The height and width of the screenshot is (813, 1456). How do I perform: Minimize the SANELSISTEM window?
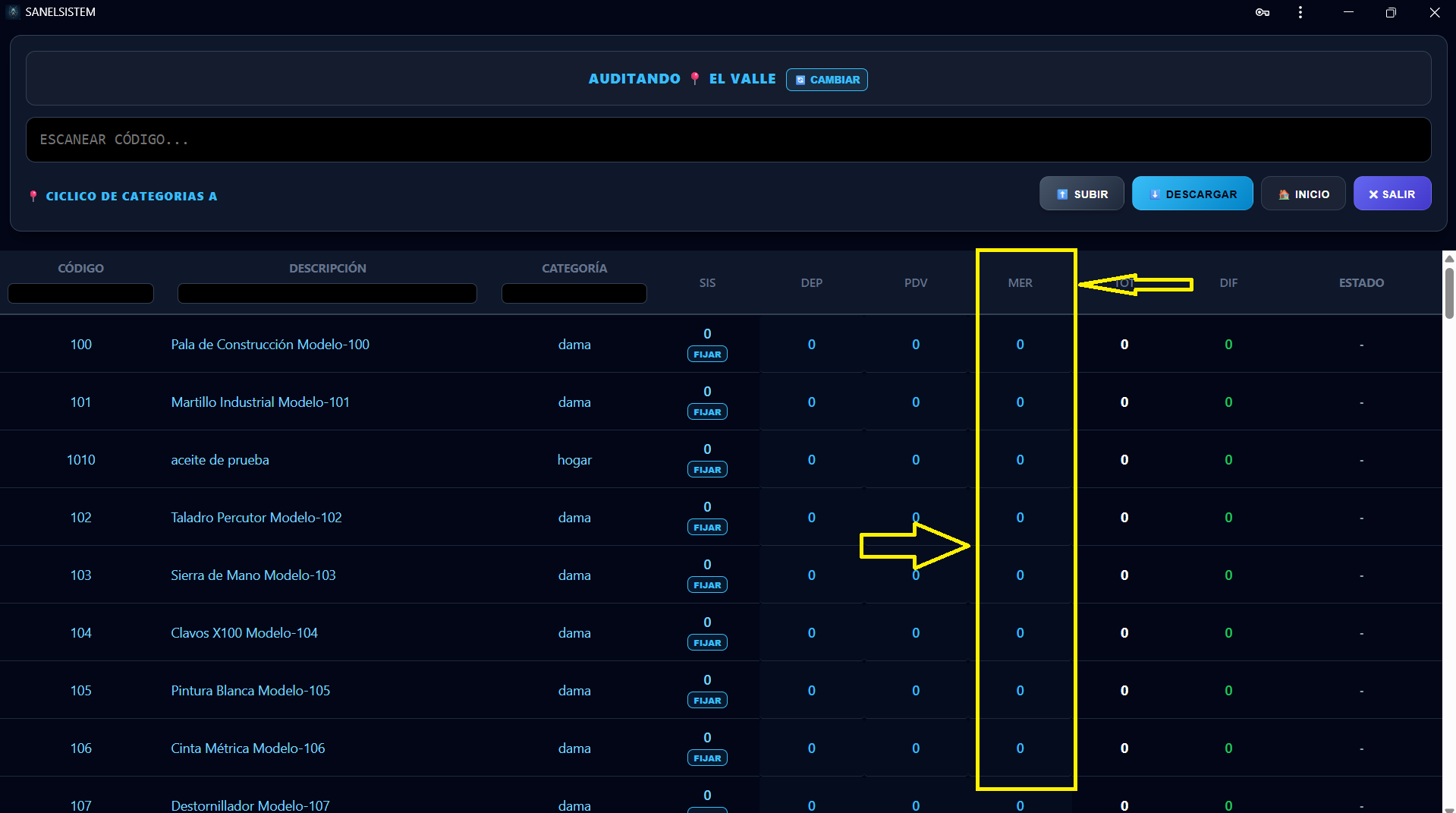(1348, 12)
